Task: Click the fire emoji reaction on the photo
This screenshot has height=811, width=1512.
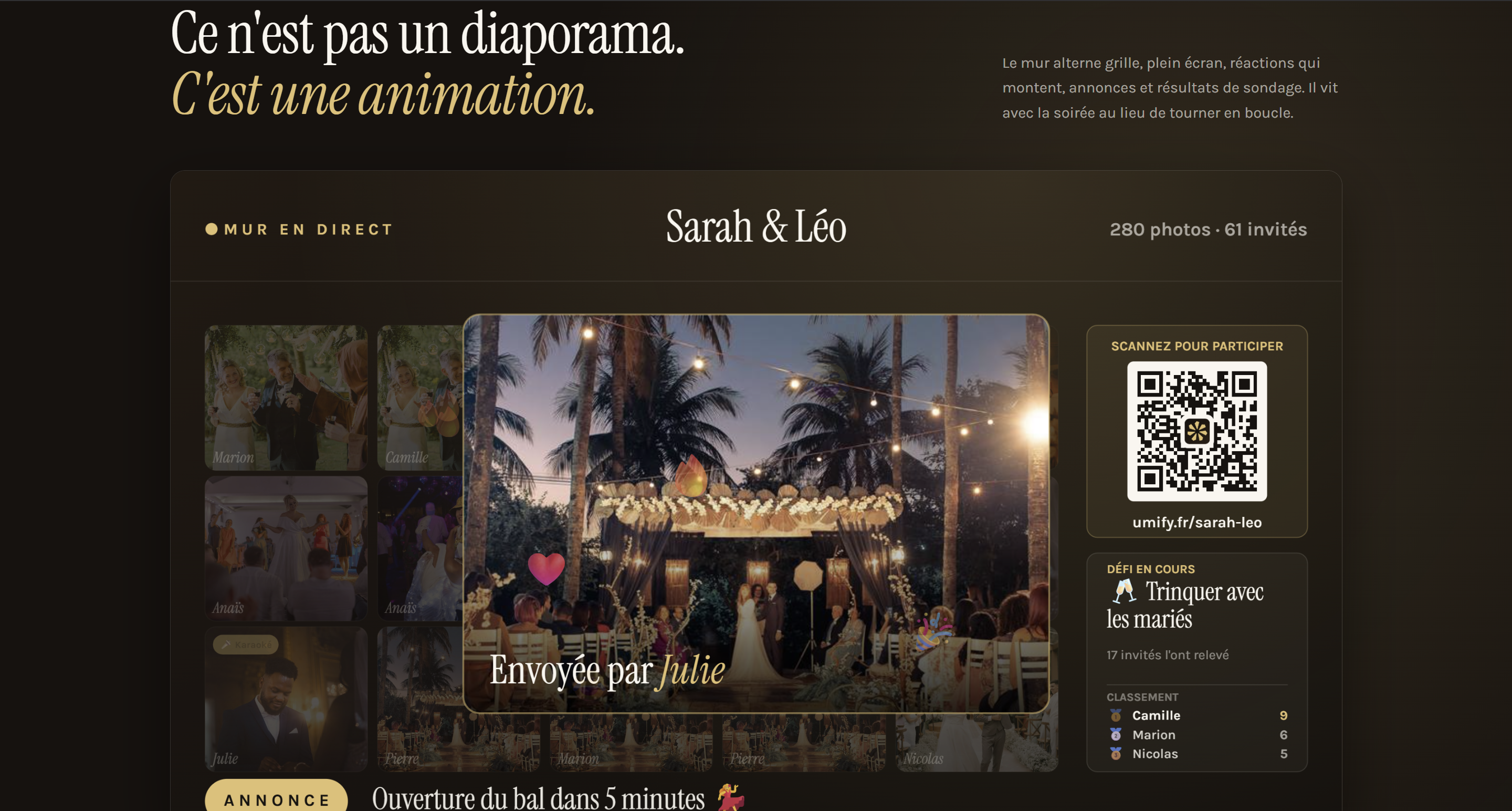Action: (691, 476)
